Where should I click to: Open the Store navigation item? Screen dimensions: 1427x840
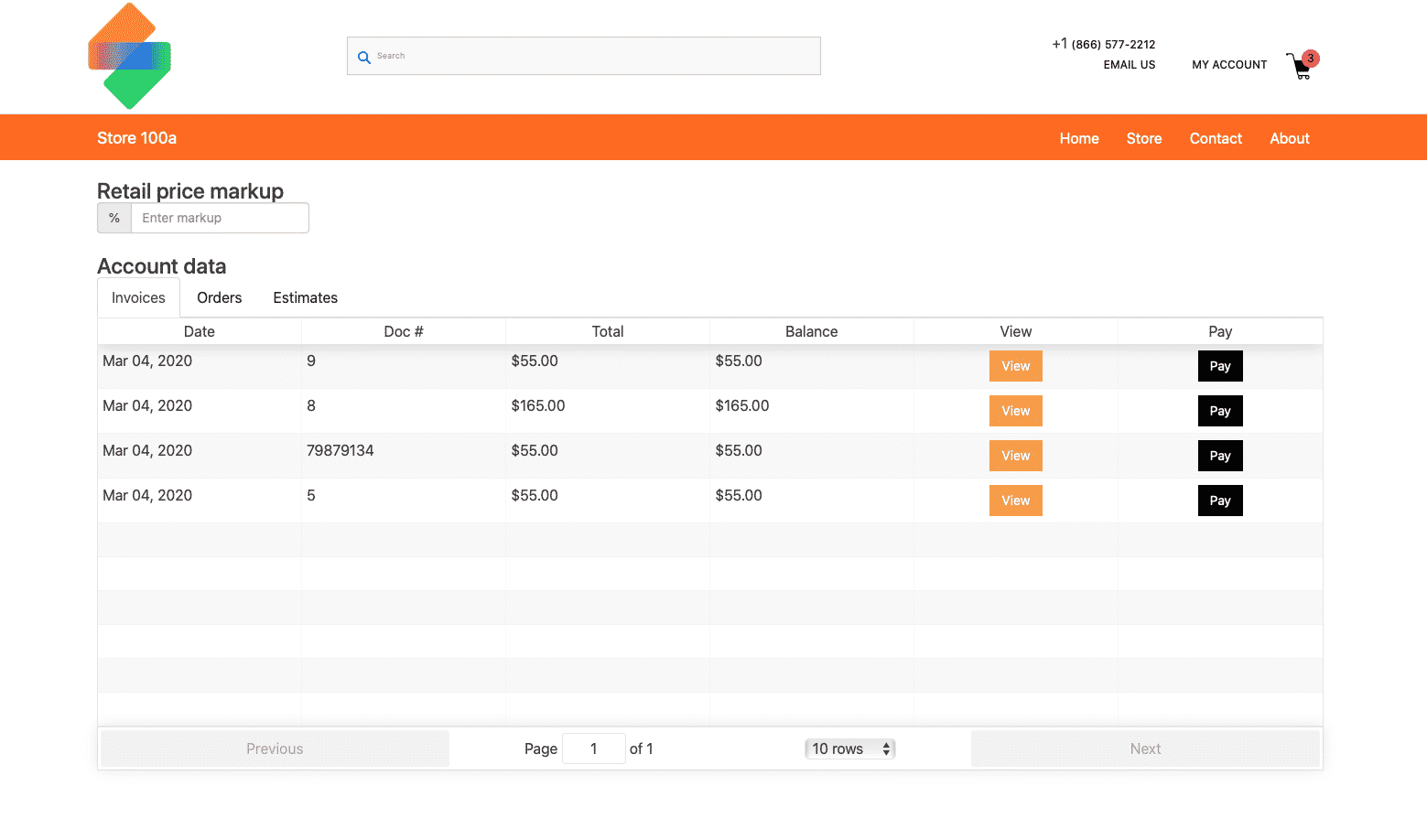[1143, 138]
